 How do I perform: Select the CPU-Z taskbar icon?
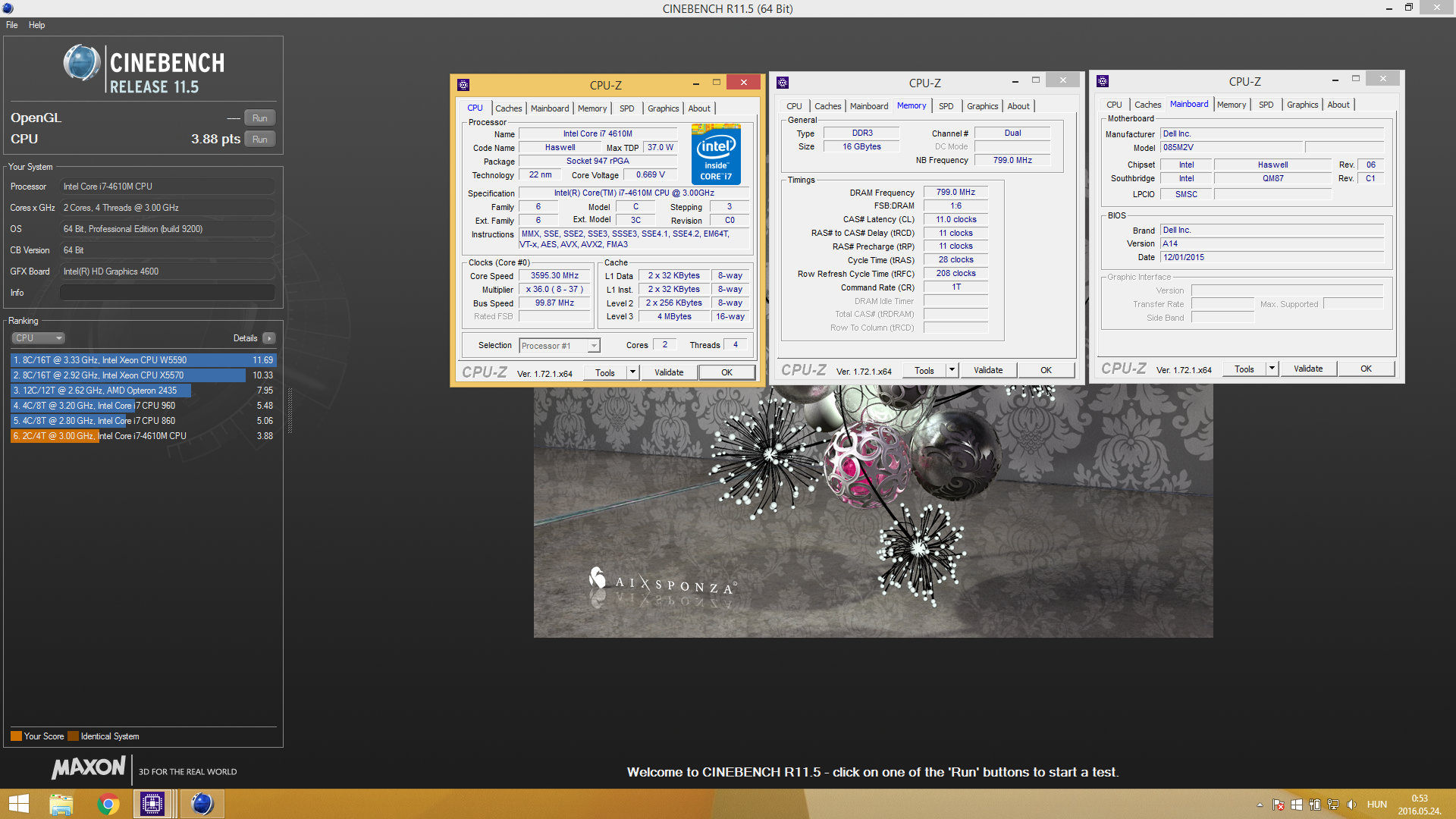tap(152, 804)
